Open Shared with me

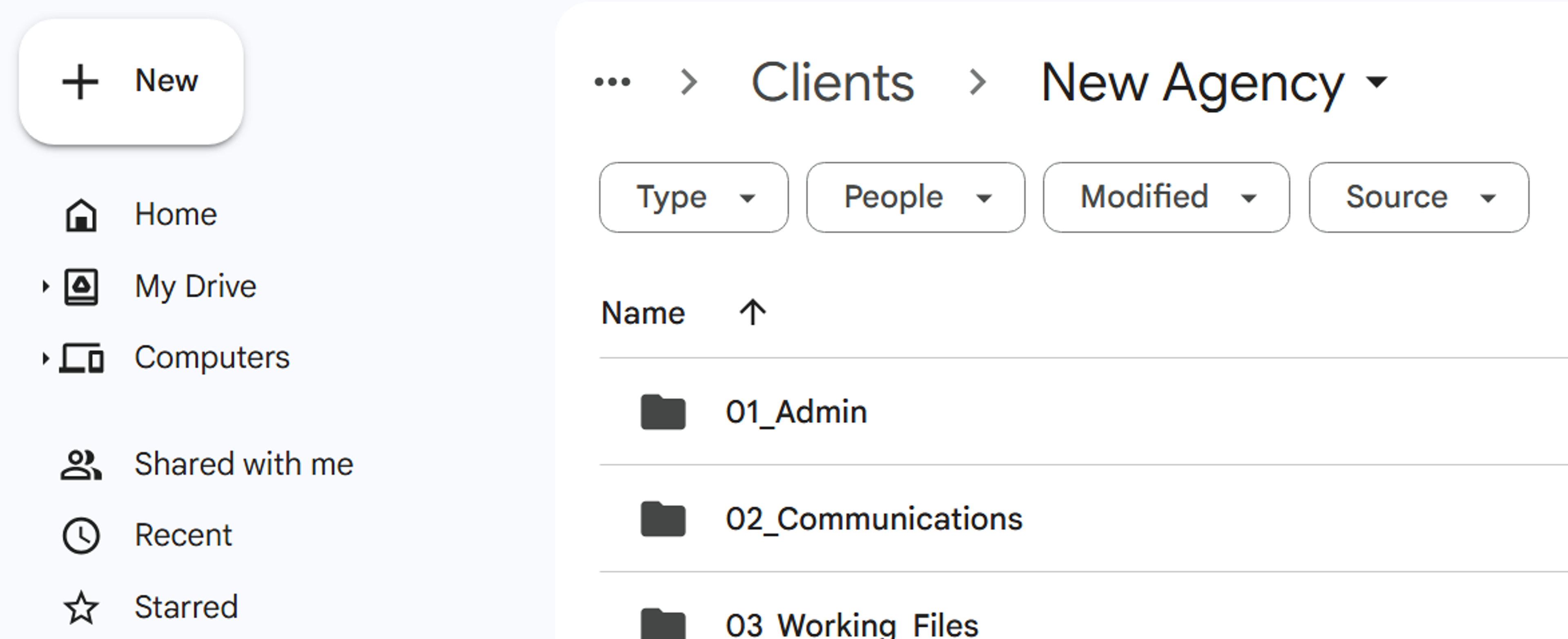(243, 464)
